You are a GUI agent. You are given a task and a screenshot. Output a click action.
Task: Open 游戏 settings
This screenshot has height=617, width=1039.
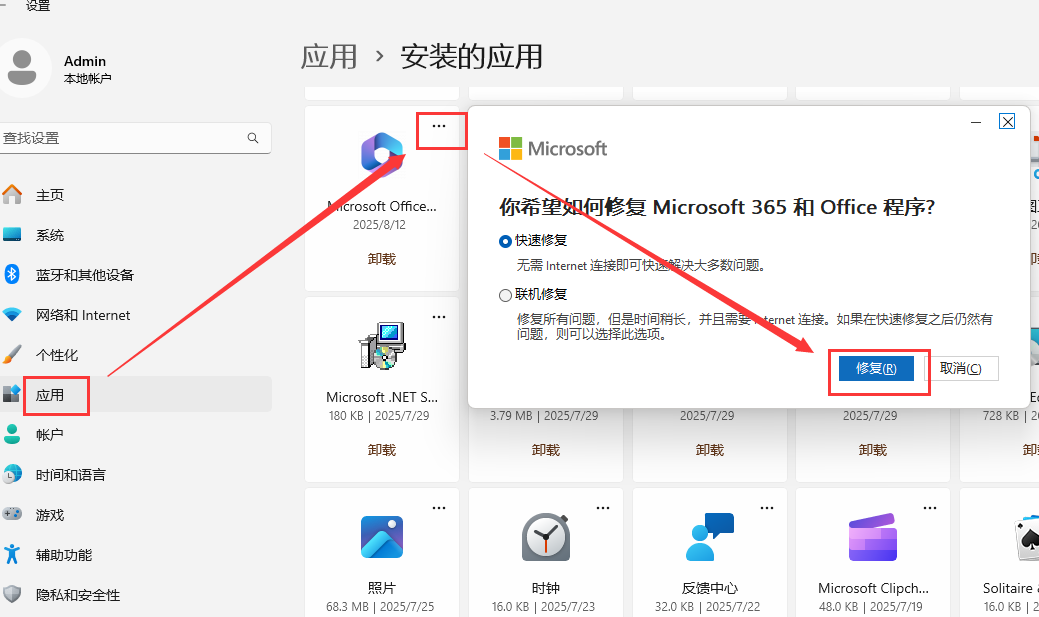(x=50, y=515)
